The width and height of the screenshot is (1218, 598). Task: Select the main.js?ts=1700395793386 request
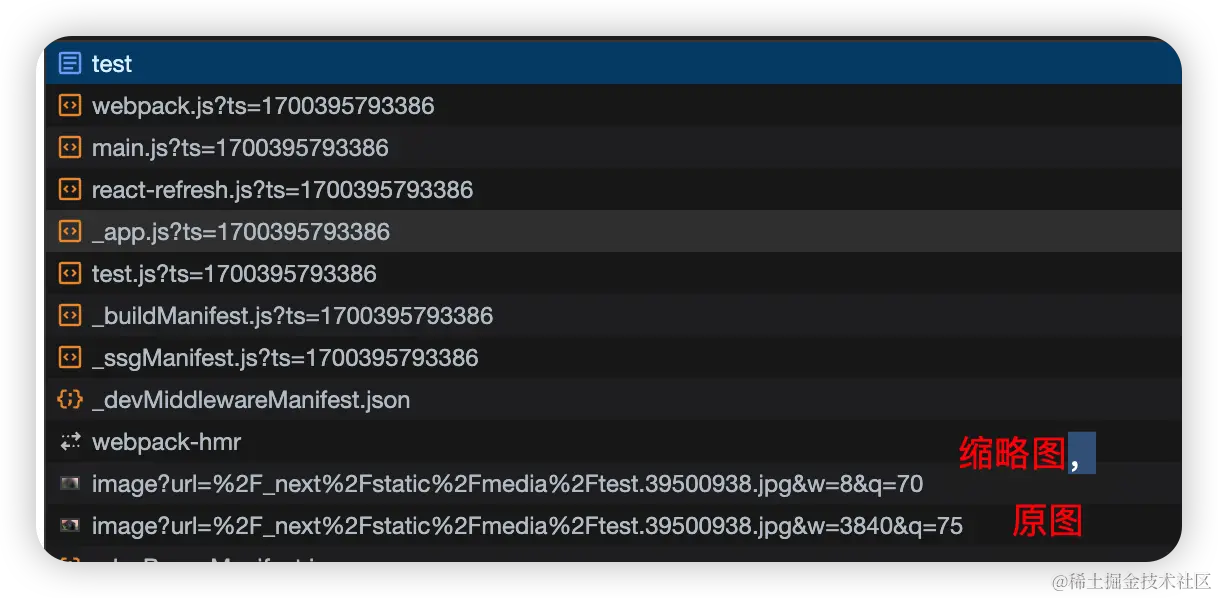click(613, 148)
